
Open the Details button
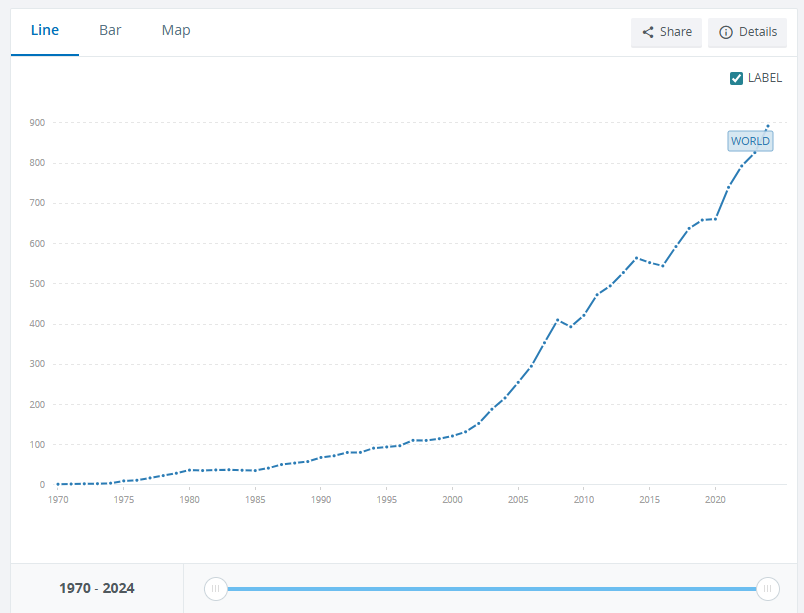click(747, 32)
